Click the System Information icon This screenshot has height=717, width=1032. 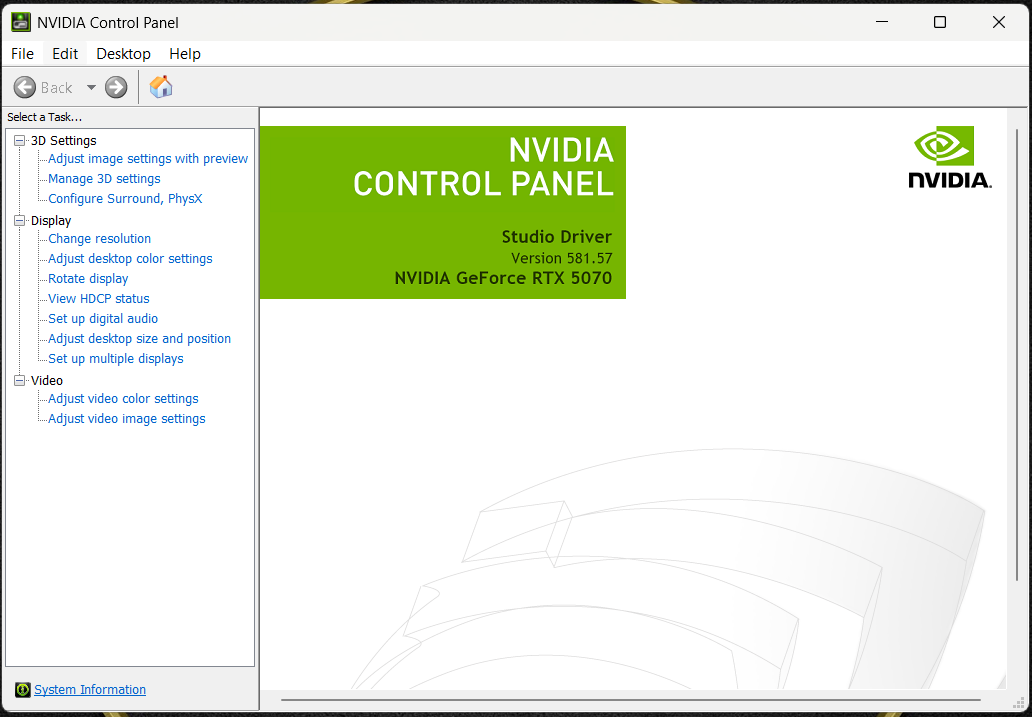[23, 690]
